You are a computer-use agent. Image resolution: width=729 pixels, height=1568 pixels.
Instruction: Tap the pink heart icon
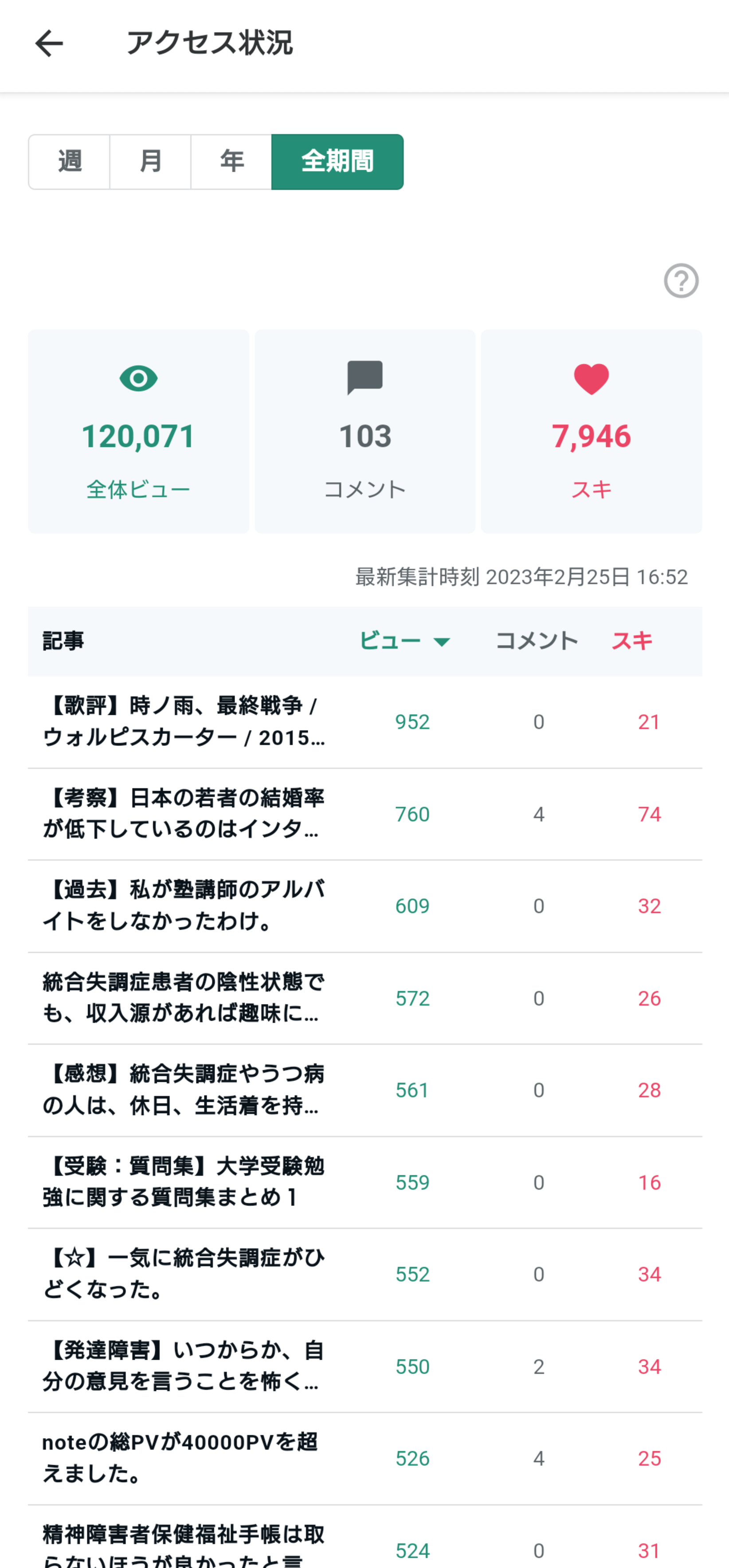point(591,378)
